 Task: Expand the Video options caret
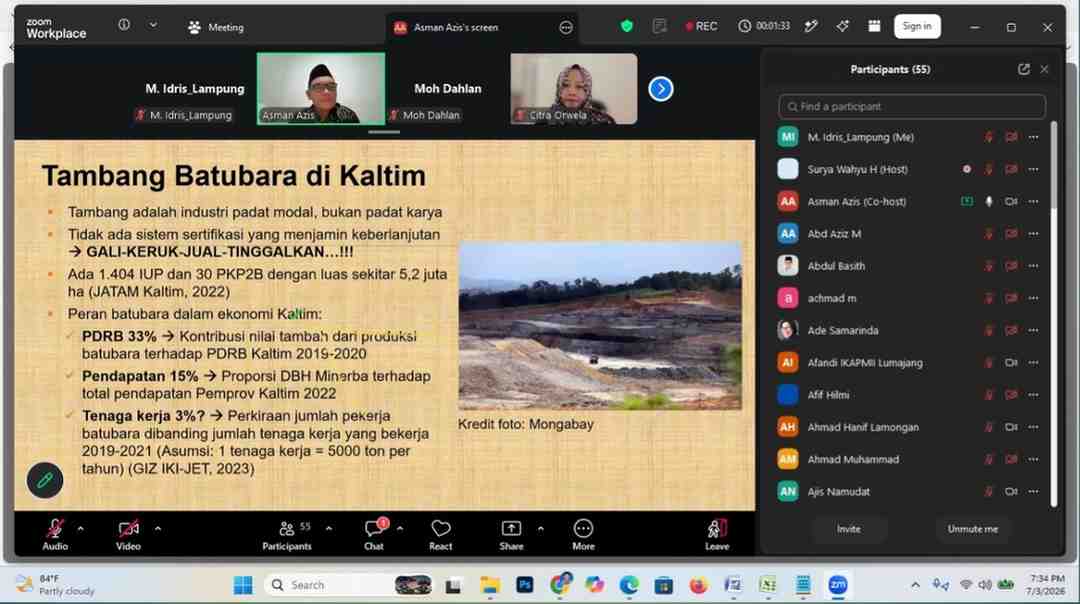click(158, 528)
